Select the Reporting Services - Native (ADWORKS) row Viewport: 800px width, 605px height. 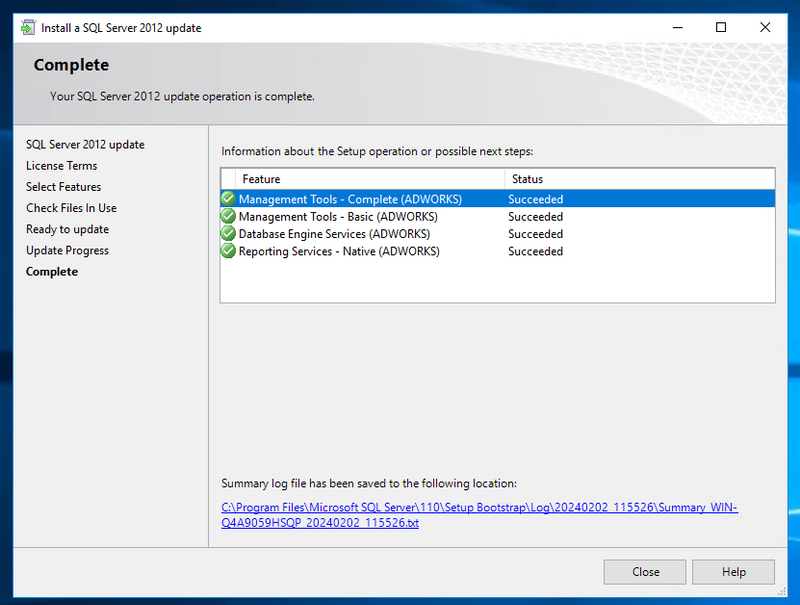pyautogui.click(x=497, y=251)
